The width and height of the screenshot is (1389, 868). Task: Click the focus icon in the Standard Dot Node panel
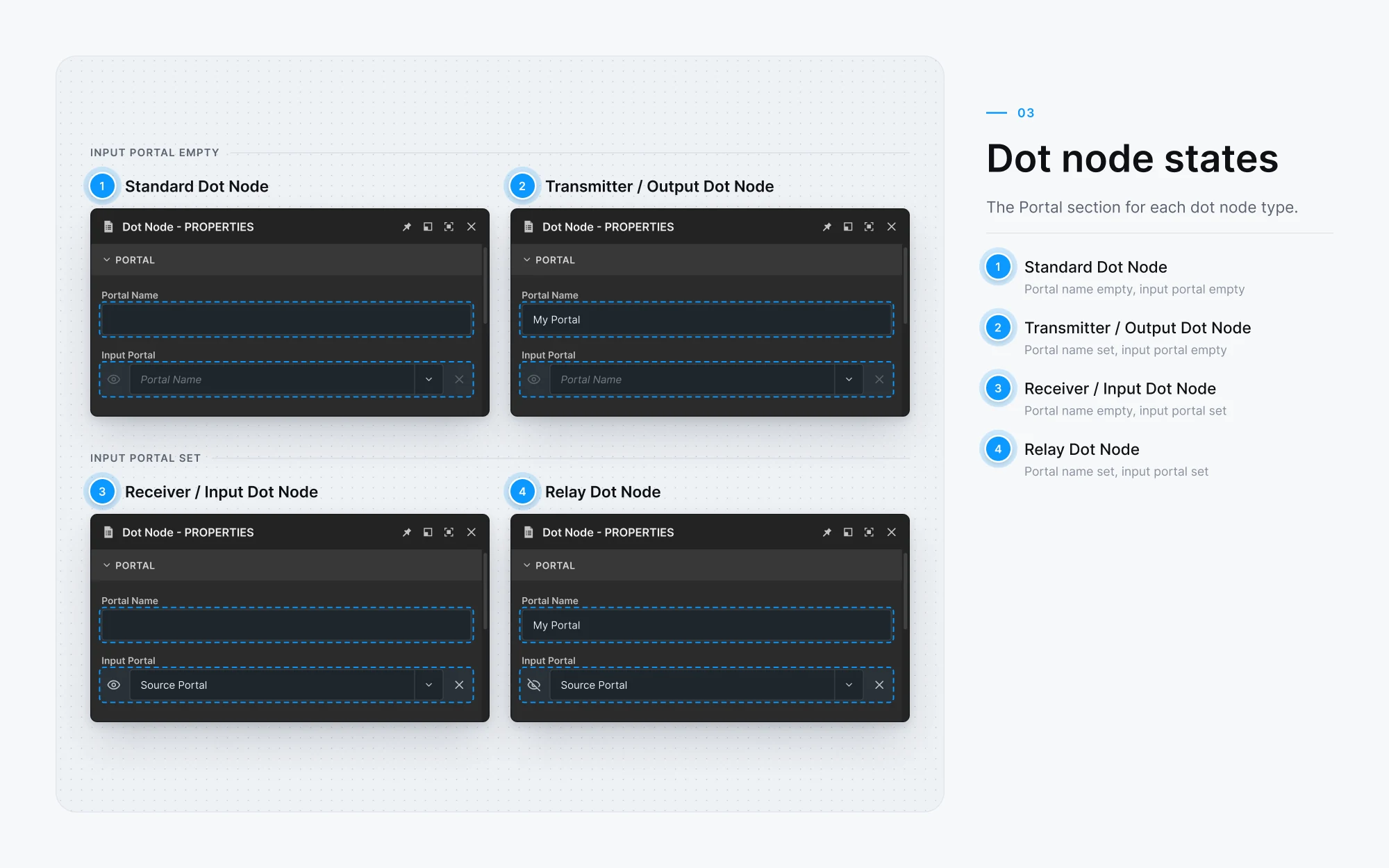[449, 227]
